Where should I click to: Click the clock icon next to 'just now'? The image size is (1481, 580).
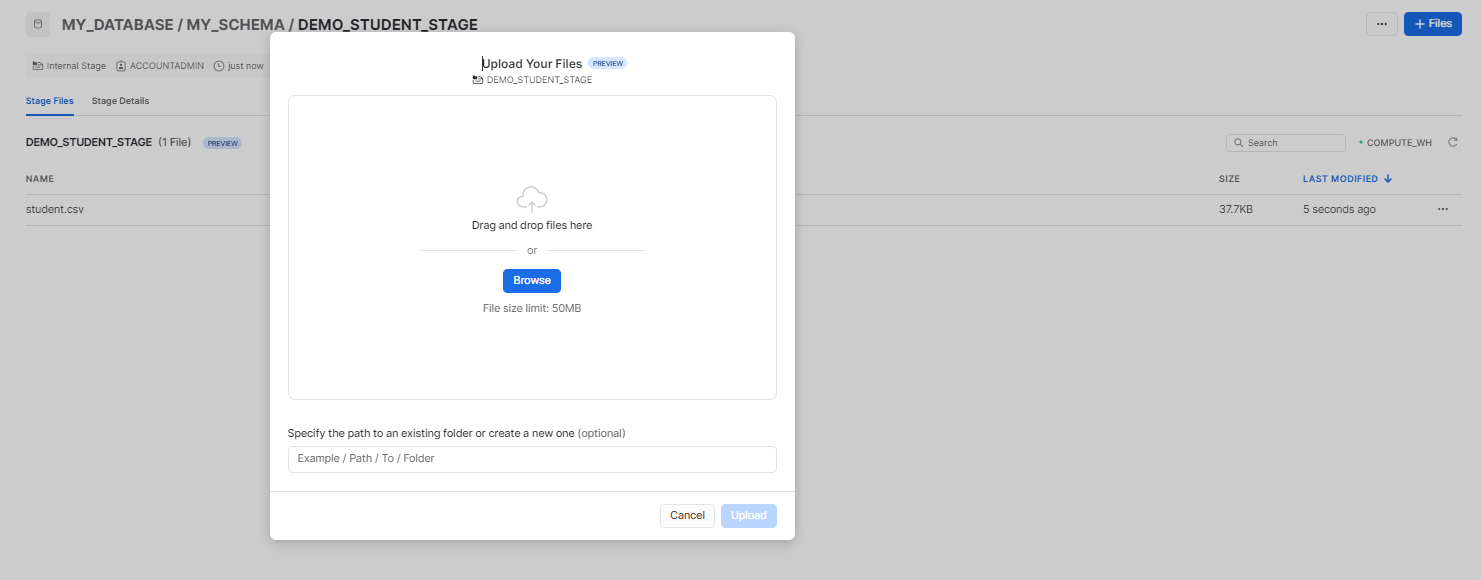click(218, 65)
